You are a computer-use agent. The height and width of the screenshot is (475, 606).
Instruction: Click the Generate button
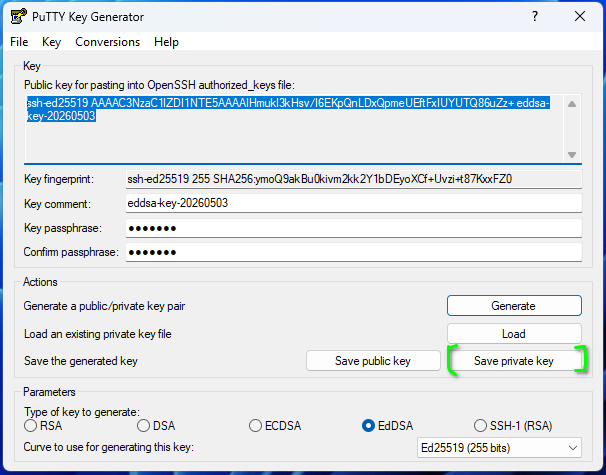[x=514, y=306]
